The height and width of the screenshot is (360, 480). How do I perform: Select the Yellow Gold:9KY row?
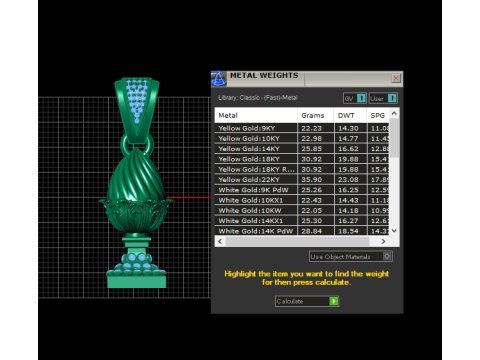[x=302, y=128]
